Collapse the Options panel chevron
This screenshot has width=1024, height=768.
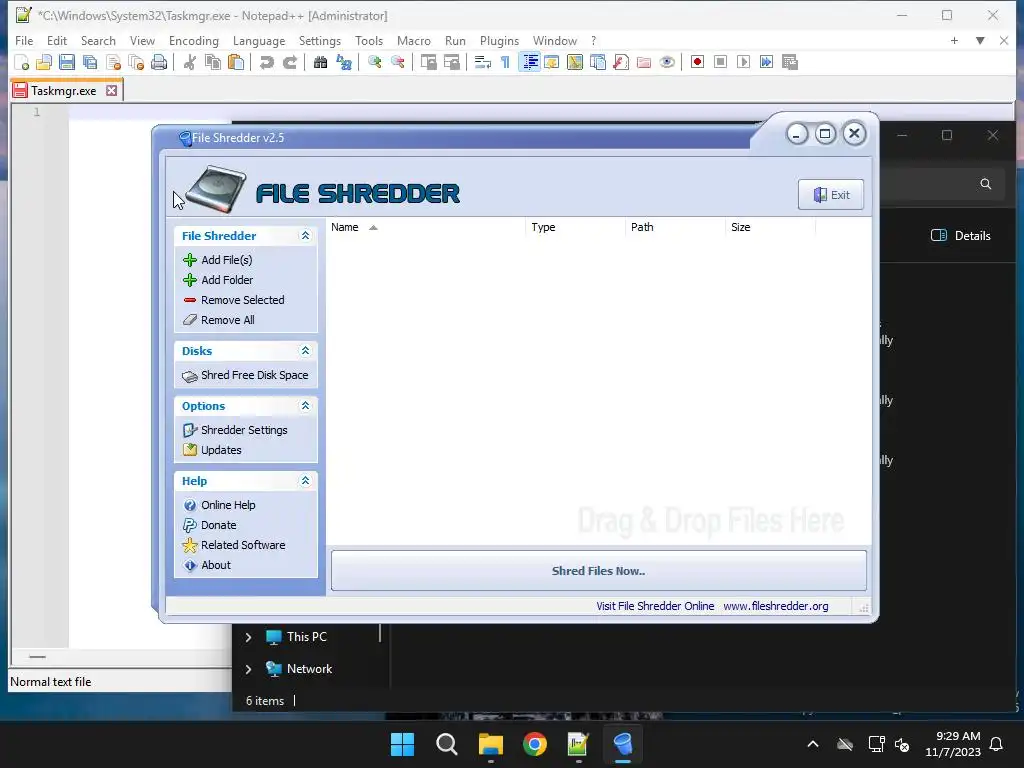tap(305, 406)
